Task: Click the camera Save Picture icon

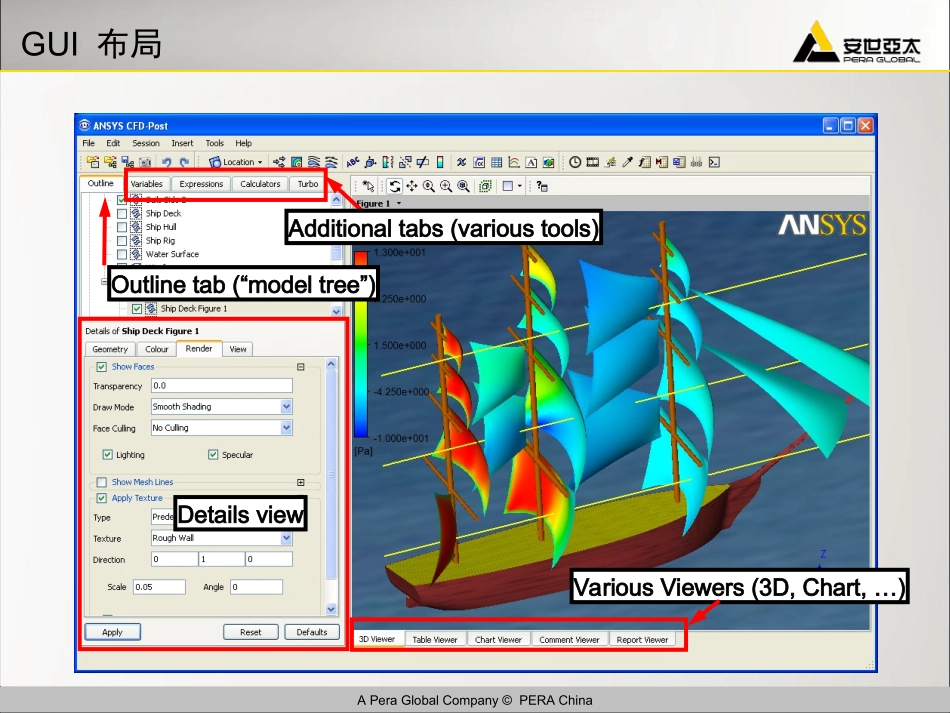Action: tap(145, 162)
